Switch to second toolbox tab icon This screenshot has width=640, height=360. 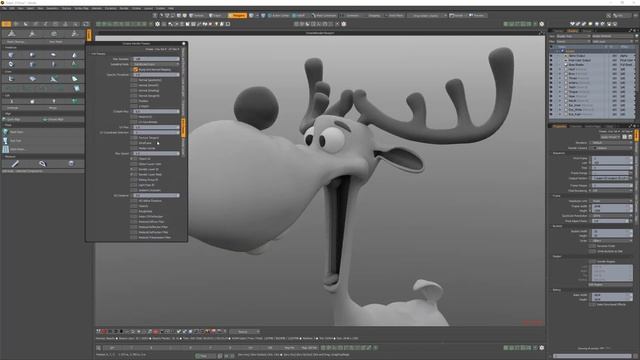(32, 34)
